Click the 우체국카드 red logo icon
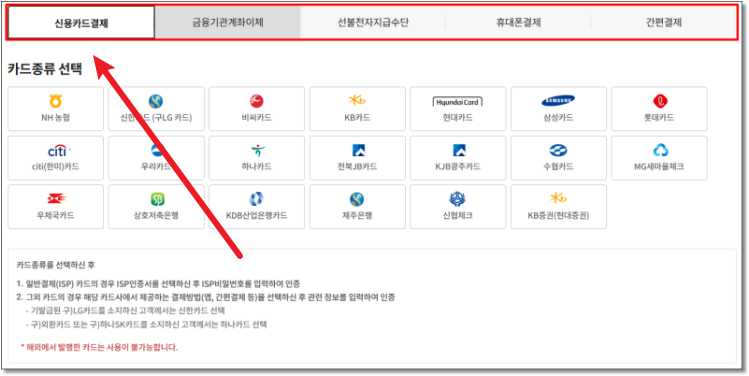The width and height of the screenshot is (749, 376). (57, 199)
